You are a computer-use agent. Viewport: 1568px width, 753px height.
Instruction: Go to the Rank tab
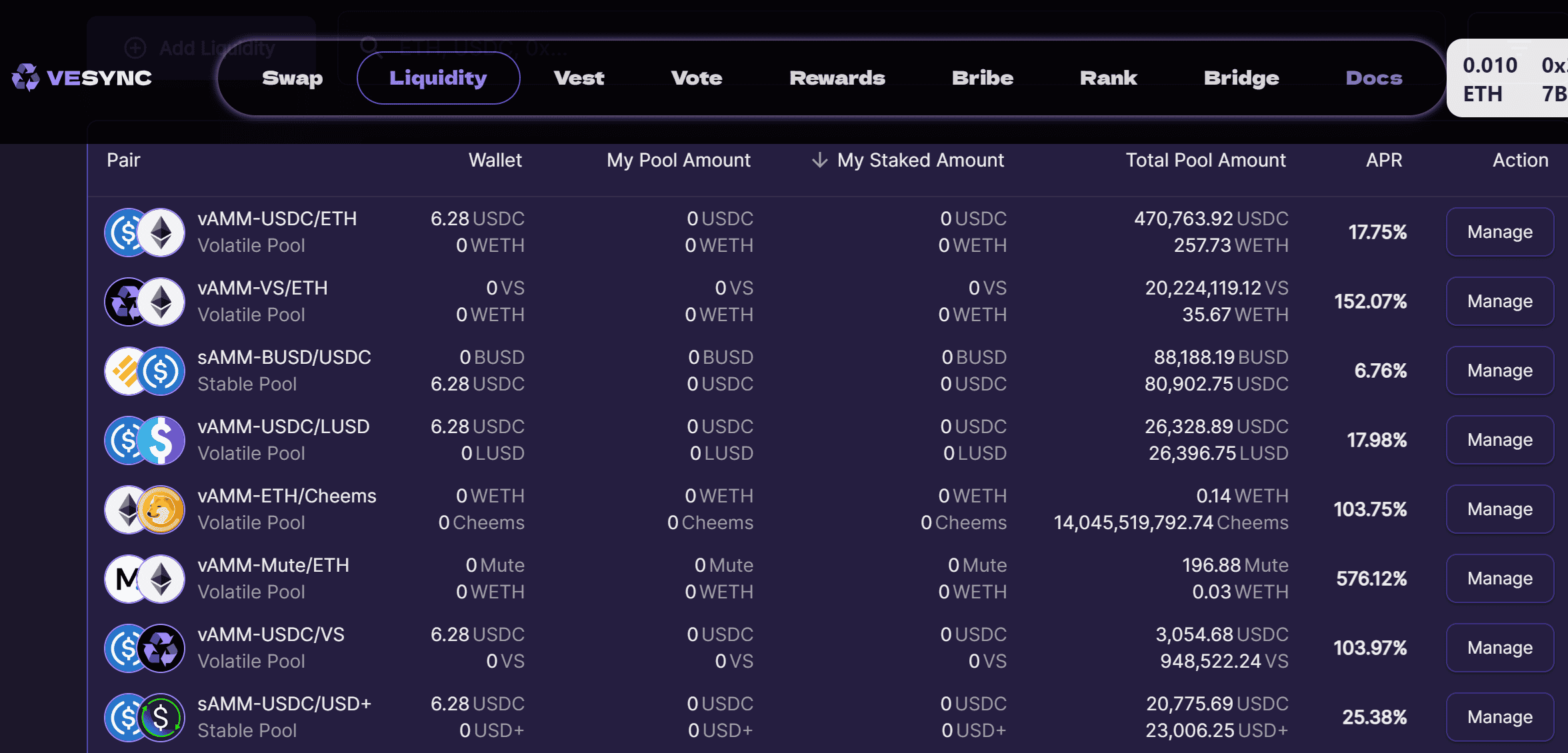tap(1109, 78)
